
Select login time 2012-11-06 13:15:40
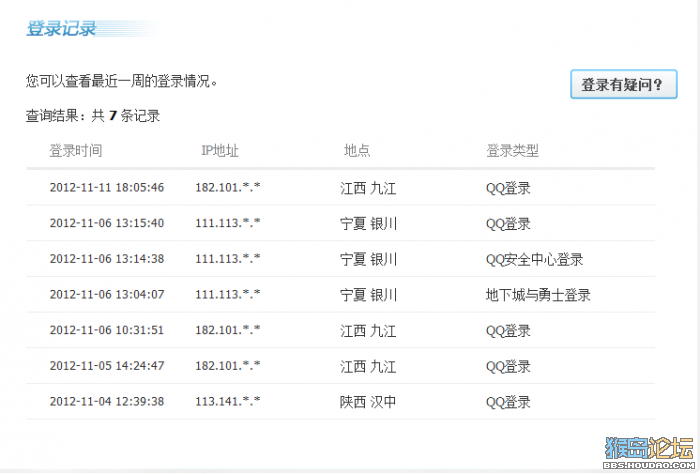[107, 223]
